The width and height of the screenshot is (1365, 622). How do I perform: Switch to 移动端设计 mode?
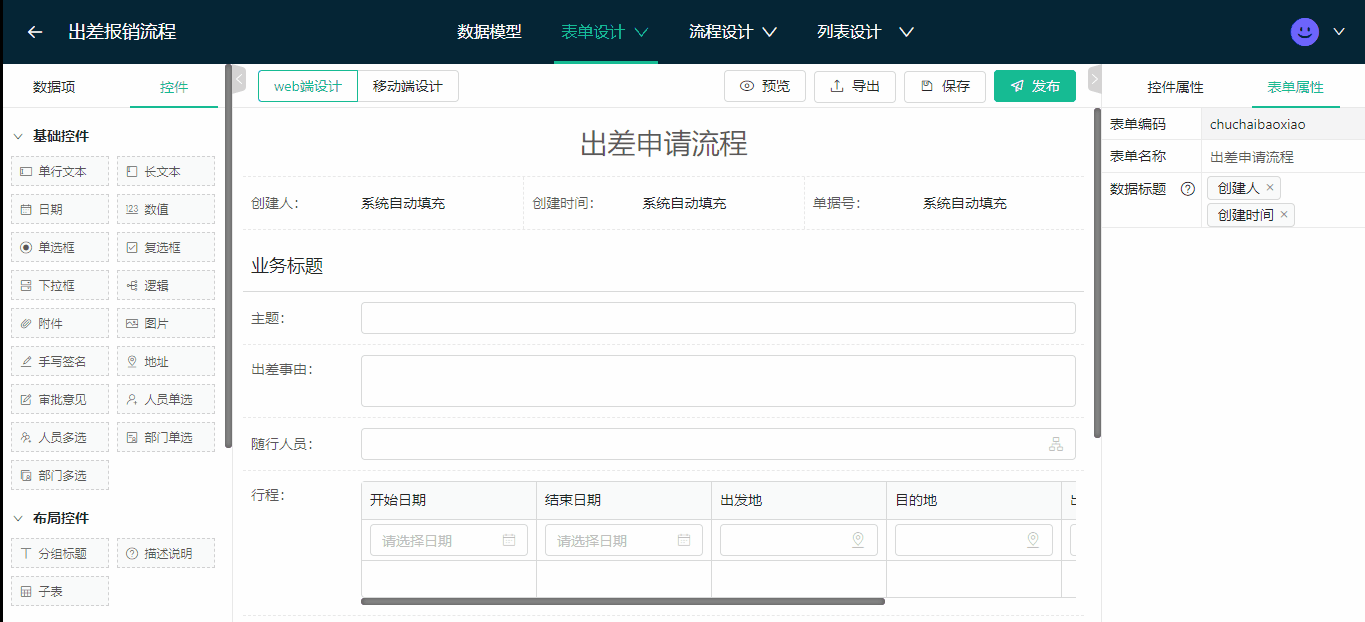click(408, 86)
